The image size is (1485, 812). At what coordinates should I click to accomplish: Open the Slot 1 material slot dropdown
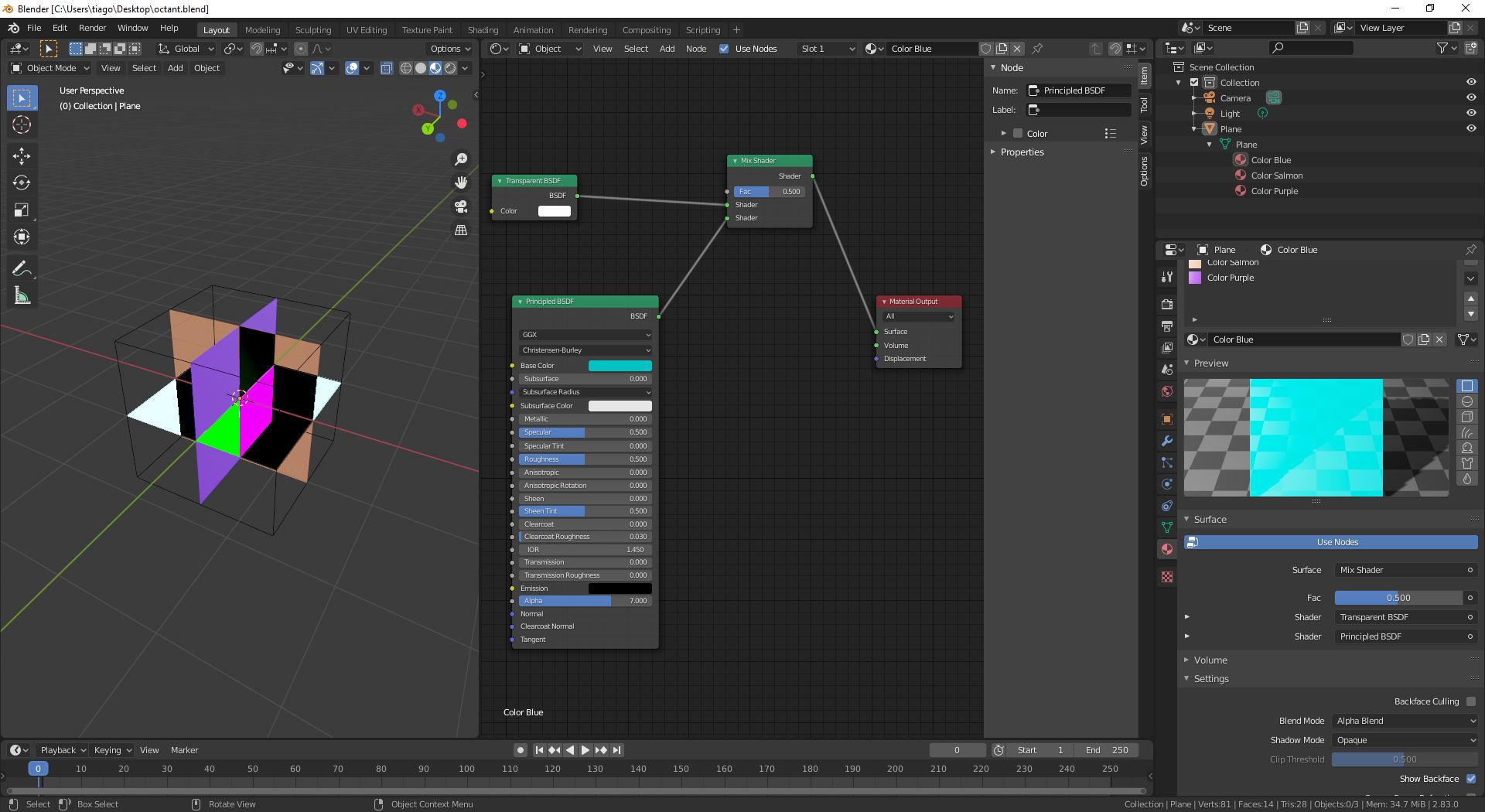click(x=826, y=49)
